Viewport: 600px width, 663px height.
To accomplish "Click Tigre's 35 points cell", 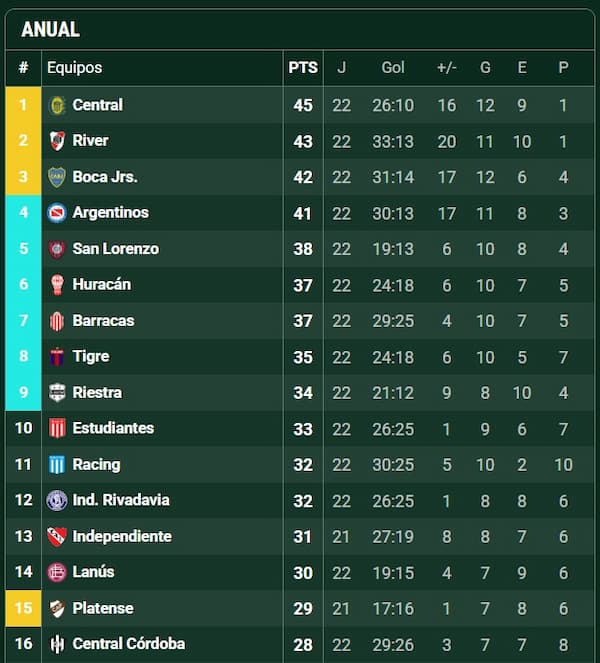I will [303, 357].
